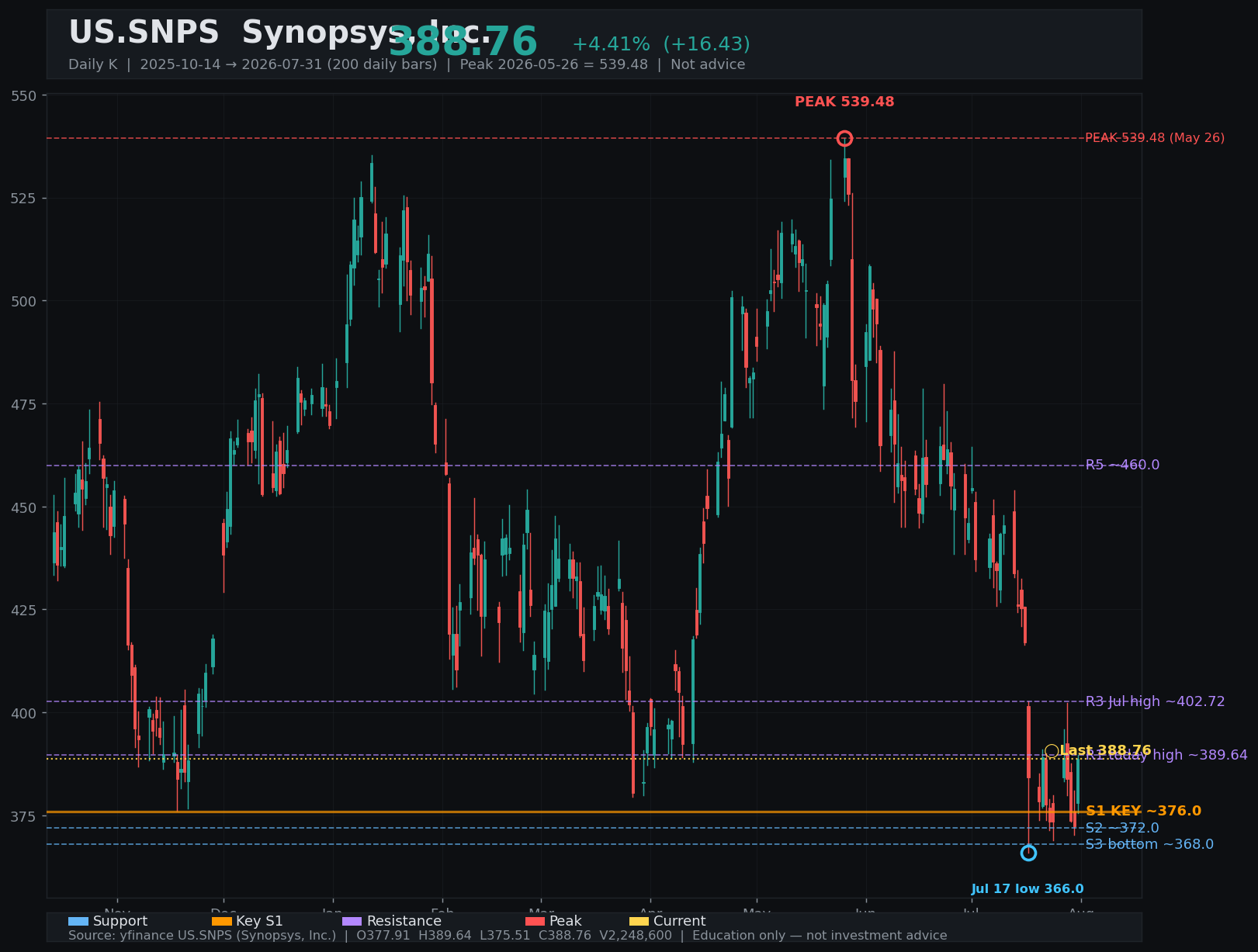Click the 'Resistance' legend label text
The image size is (1258, 952).
coord(404,921)
